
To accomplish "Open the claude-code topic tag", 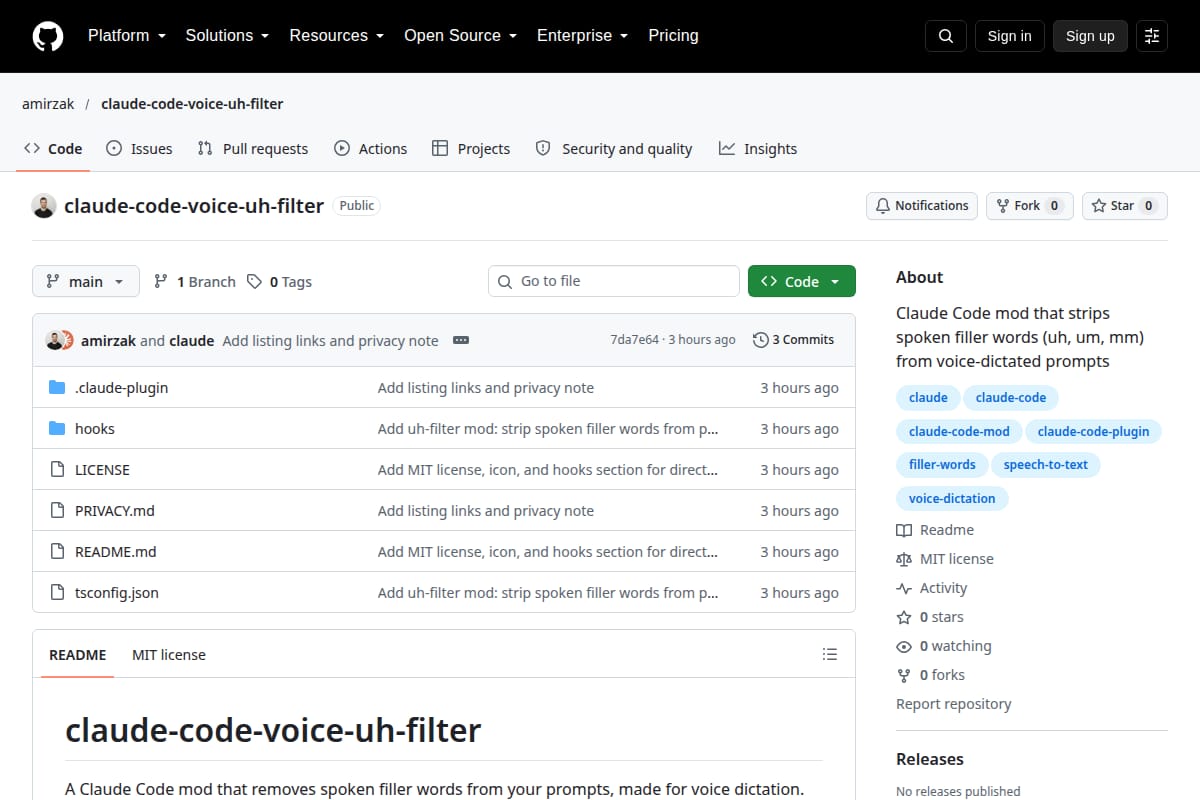I will (1011, 398).
